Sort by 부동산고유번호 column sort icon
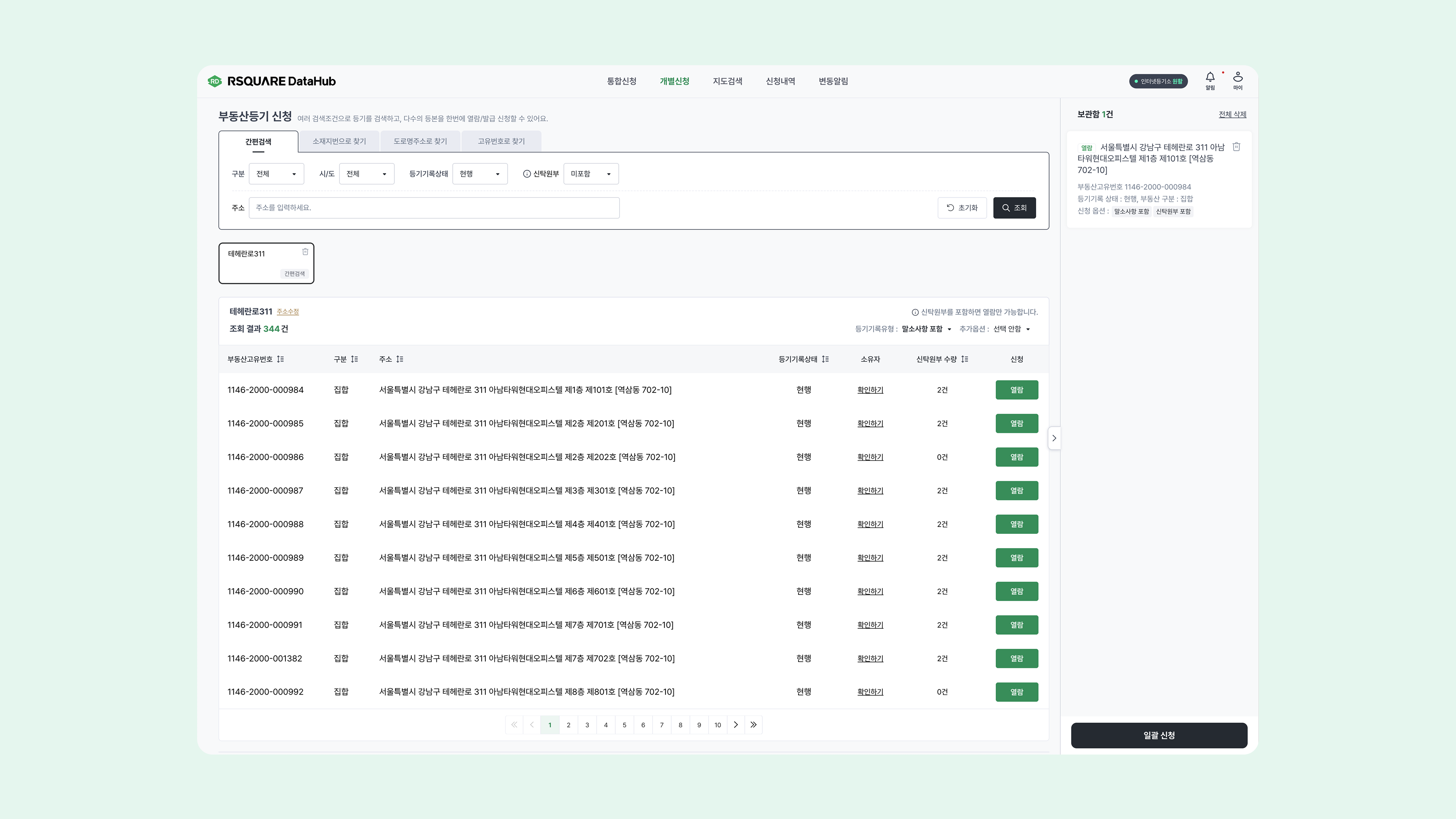 click(x=280, y=359)
